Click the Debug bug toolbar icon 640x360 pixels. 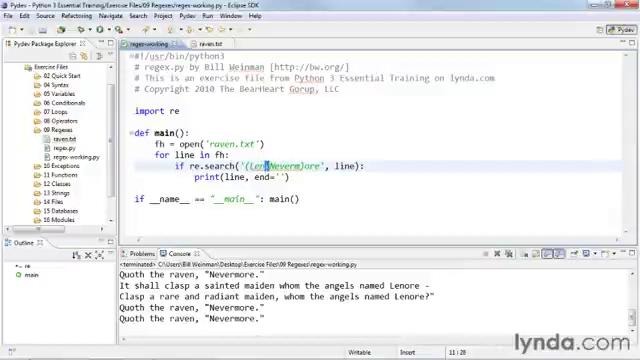(81, 29)
